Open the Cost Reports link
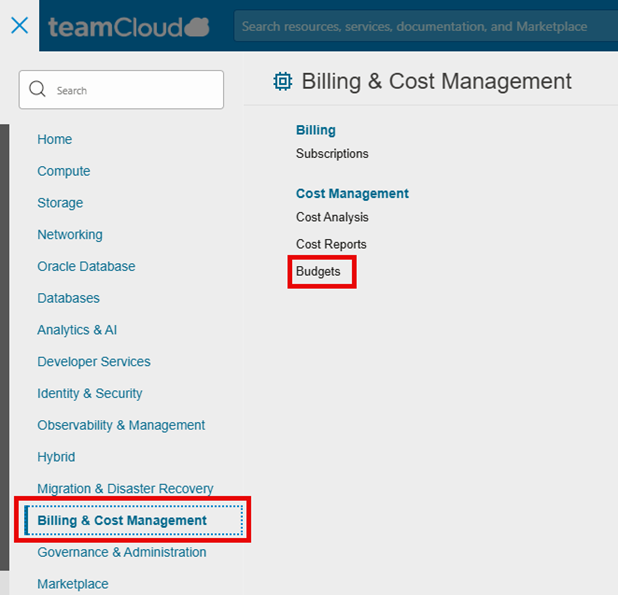Image resolution: width=618 pixels, height=595 pixels. pyautogui.click(x=331, y=244)
